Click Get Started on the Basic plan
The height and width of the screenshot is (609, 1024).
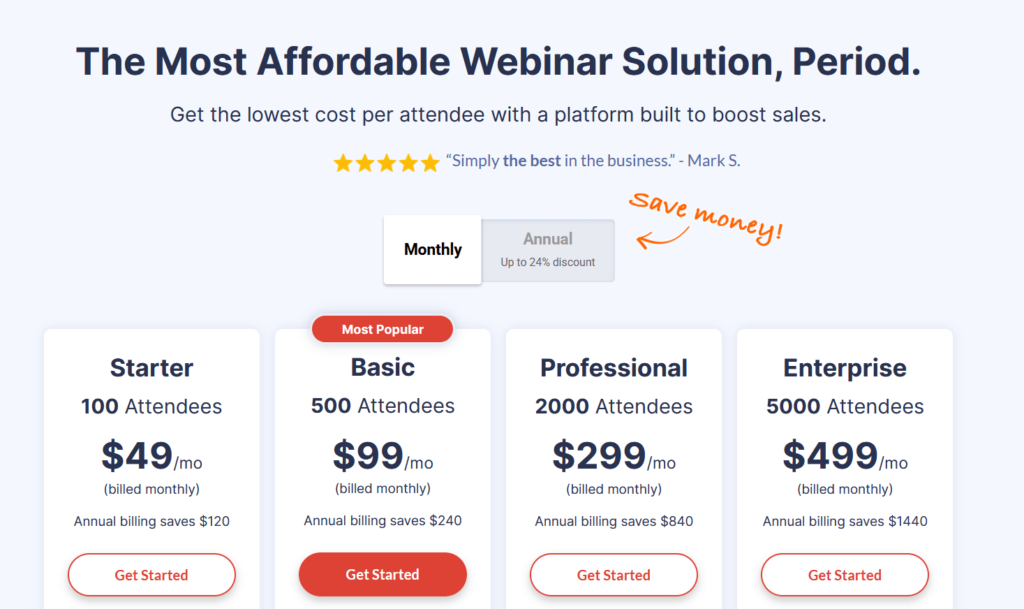[382, 574]
